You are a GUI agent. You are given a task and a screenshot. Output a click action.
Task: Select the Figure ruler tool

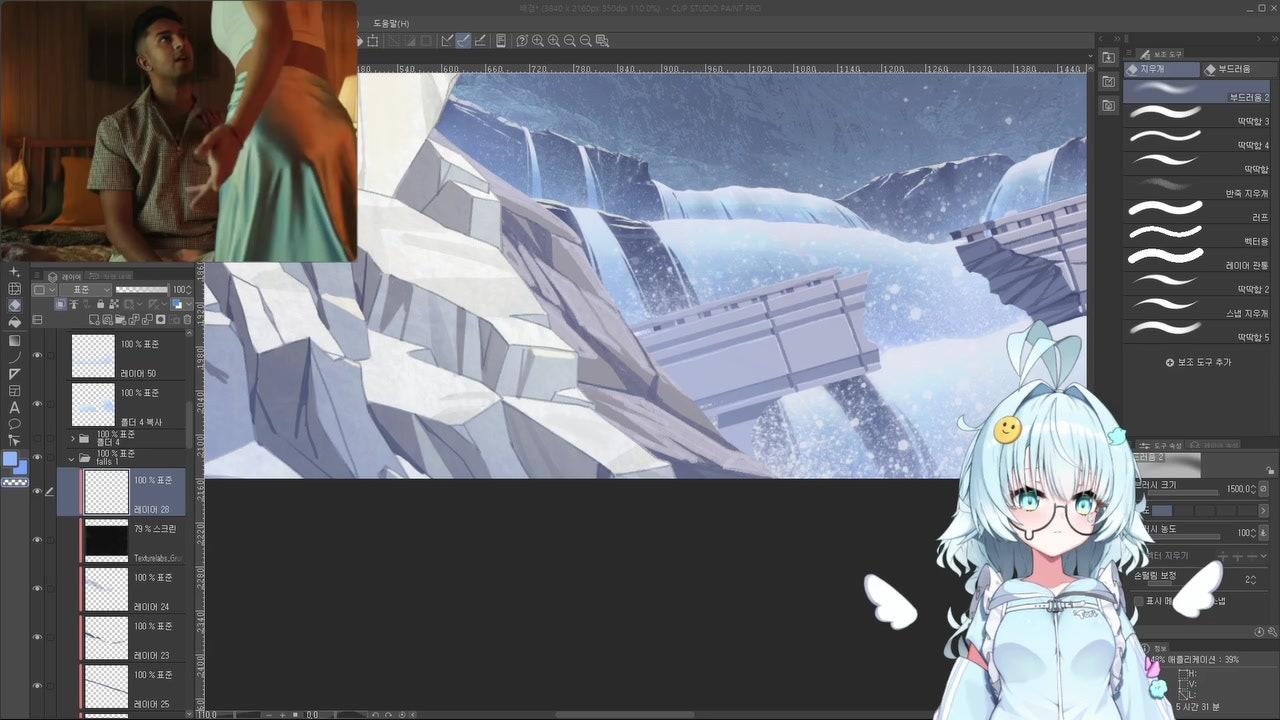[x=15, y=374]
